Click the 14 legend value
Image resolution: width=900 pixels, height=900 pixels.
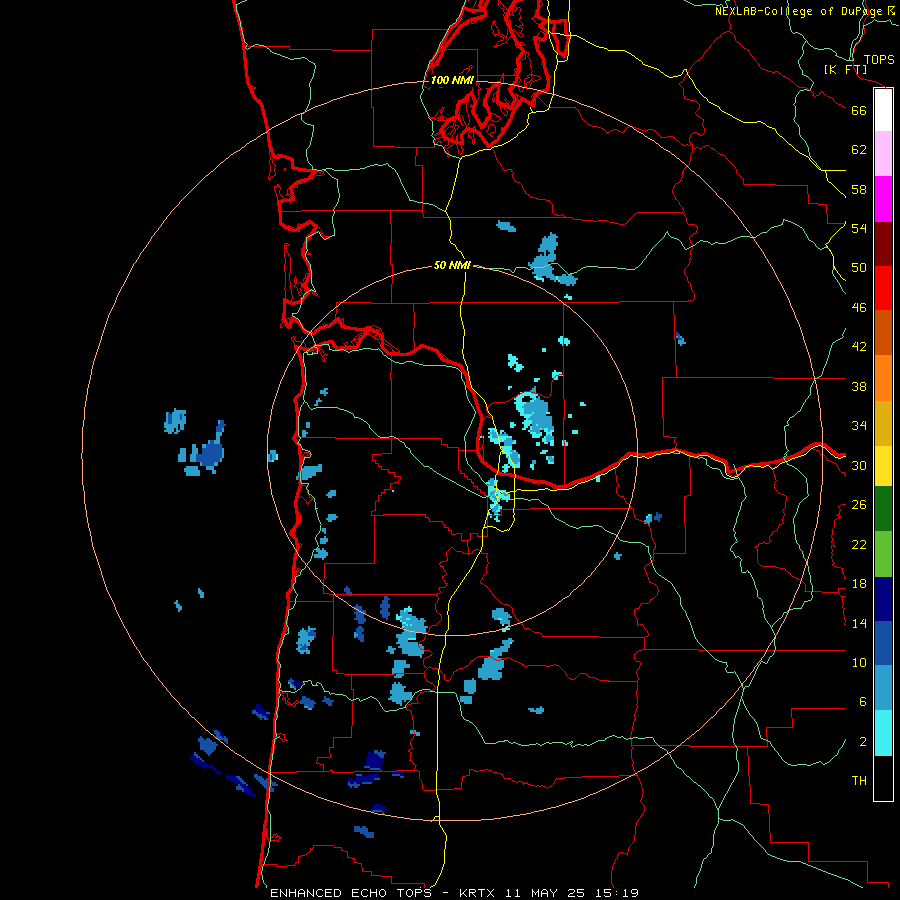pos(859,623)
